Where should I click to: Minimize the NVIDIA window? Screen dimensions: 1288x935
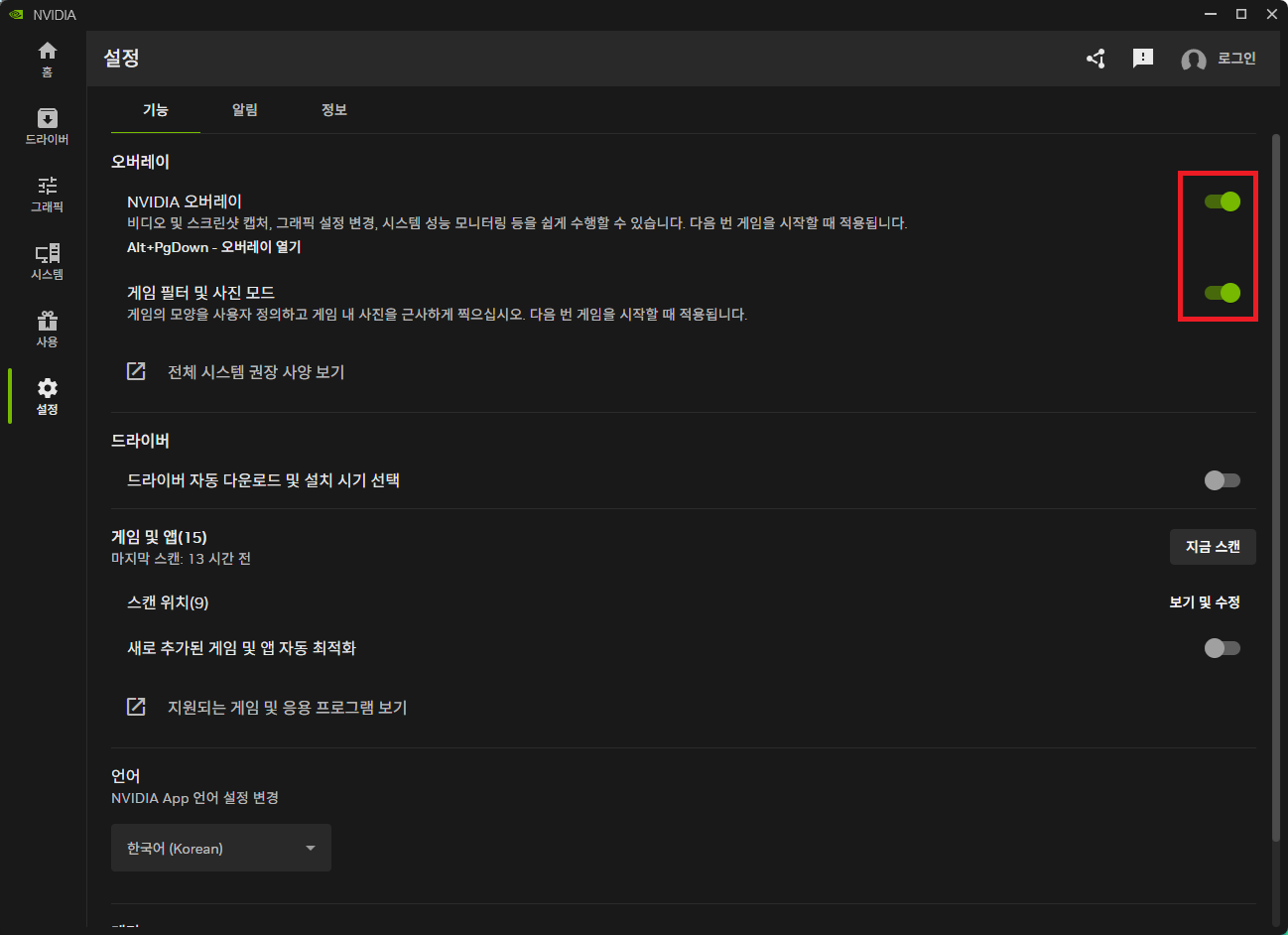tap(1211, 14)
